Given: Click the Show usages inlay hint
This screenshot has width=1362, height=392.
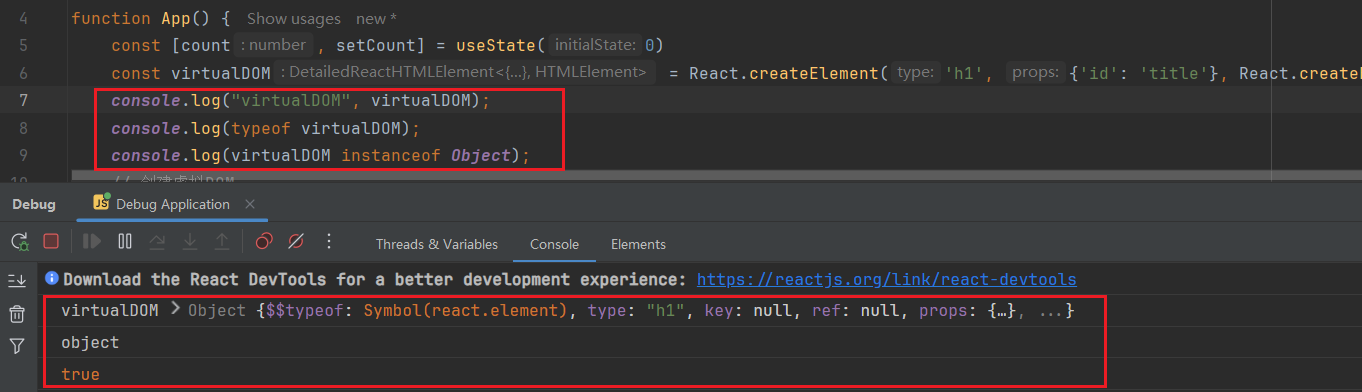Looking at the screenshot, I should click(293, 18).
